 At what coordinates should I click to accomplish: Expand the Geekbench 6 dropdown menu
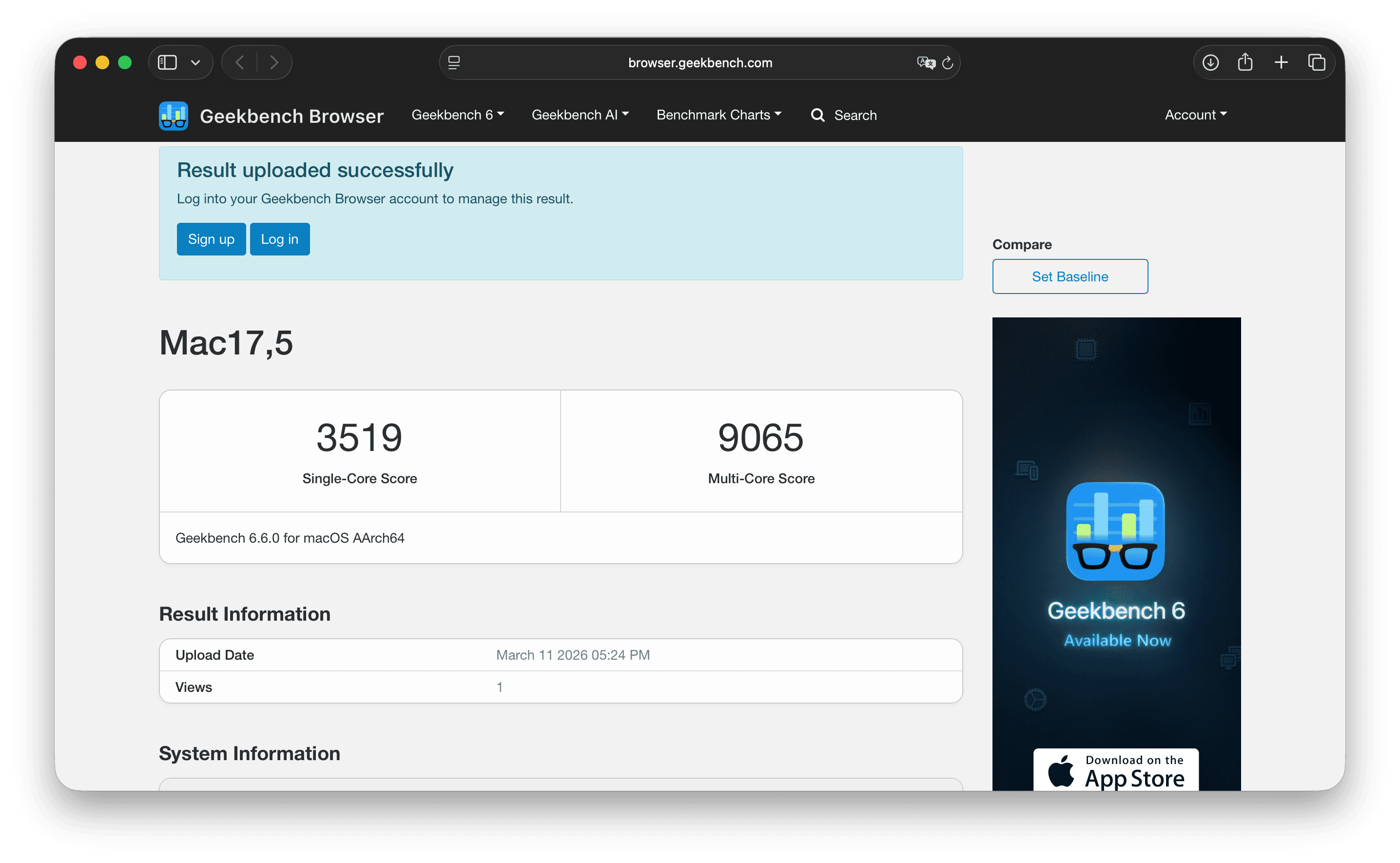point(458,115)
